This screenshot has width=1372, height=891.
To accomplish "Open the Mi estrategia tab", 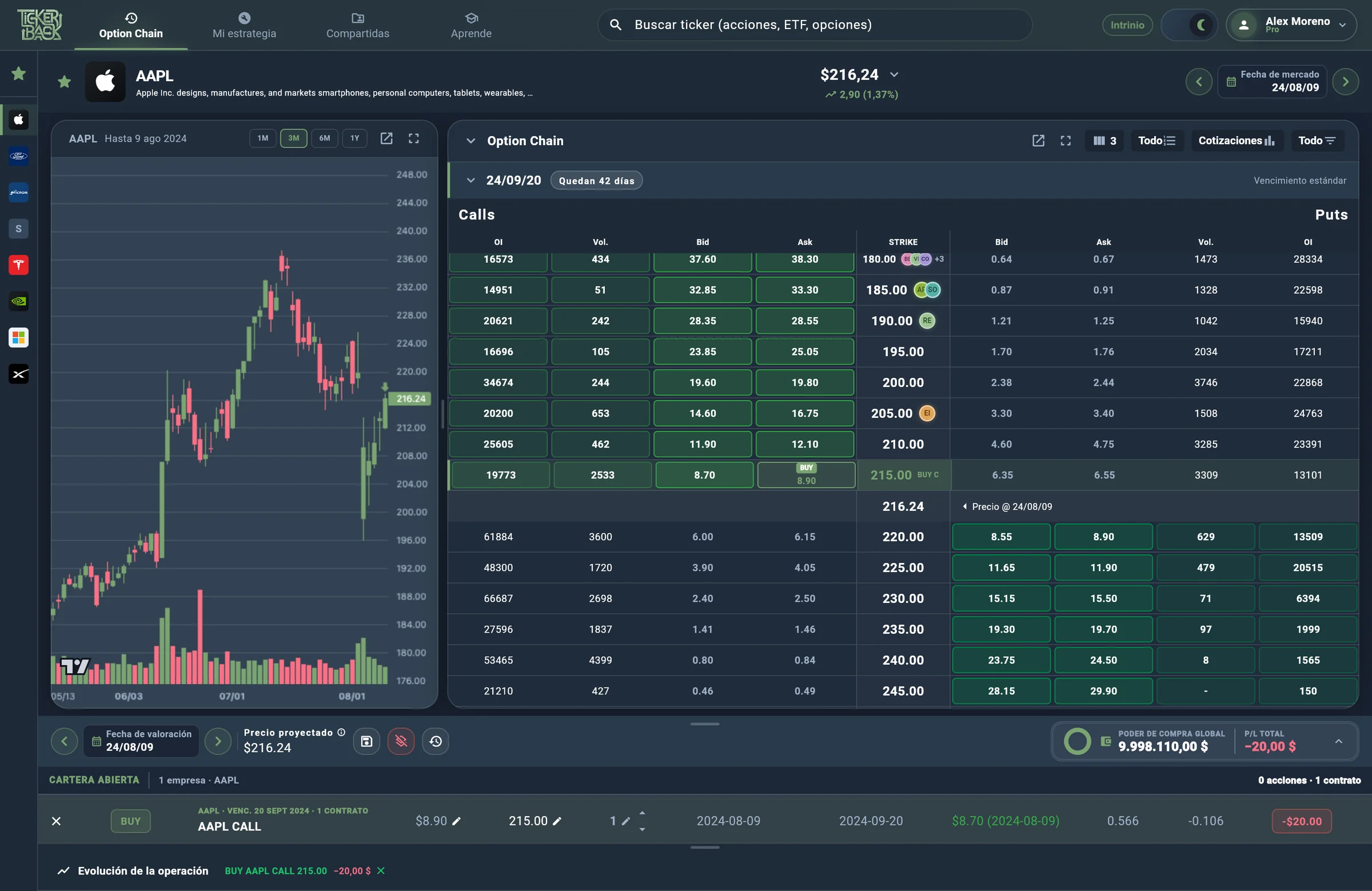I will pyautogui.click(x=245, y=25).
